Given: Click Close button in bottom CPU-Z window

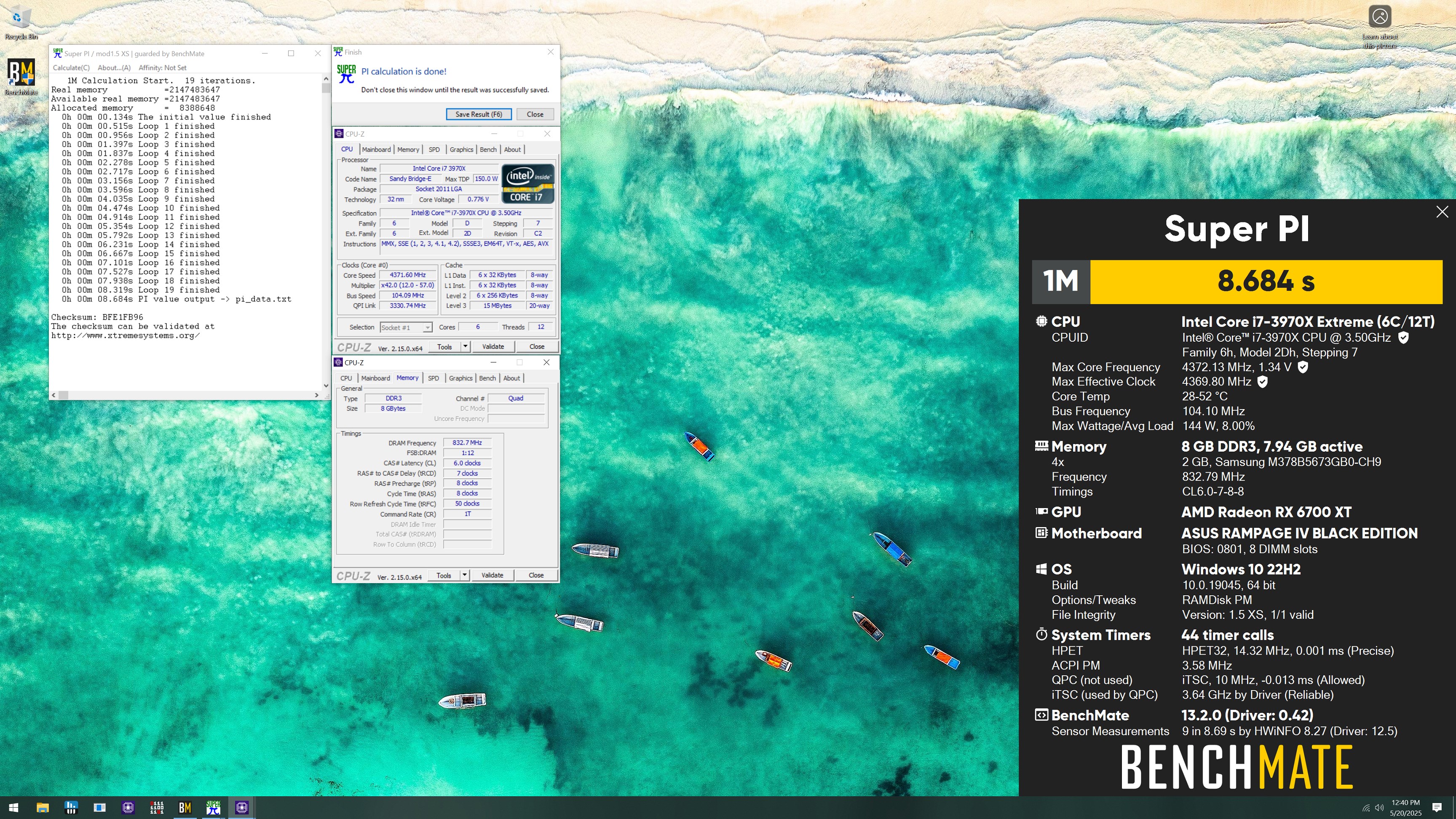Looking at the screenshot, I should [x=536, y=575].
